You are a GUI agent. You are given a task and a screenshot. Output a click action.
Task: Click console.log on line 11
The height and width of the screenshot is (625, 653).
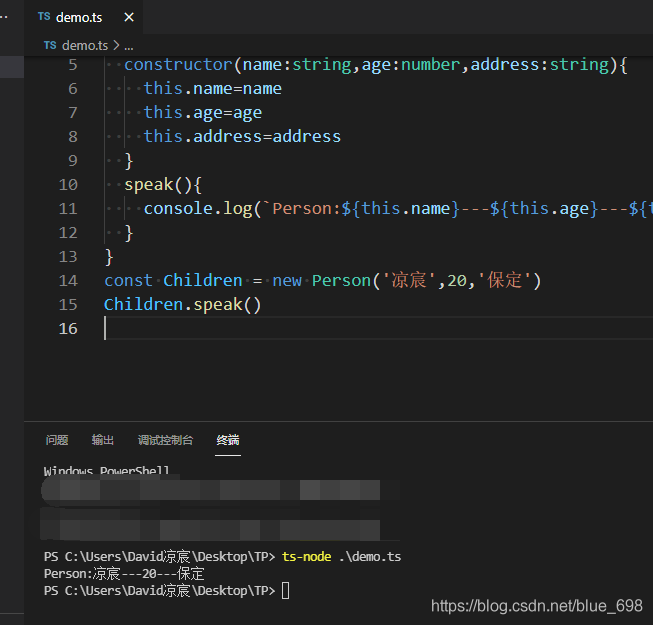[x=198, y=209]
